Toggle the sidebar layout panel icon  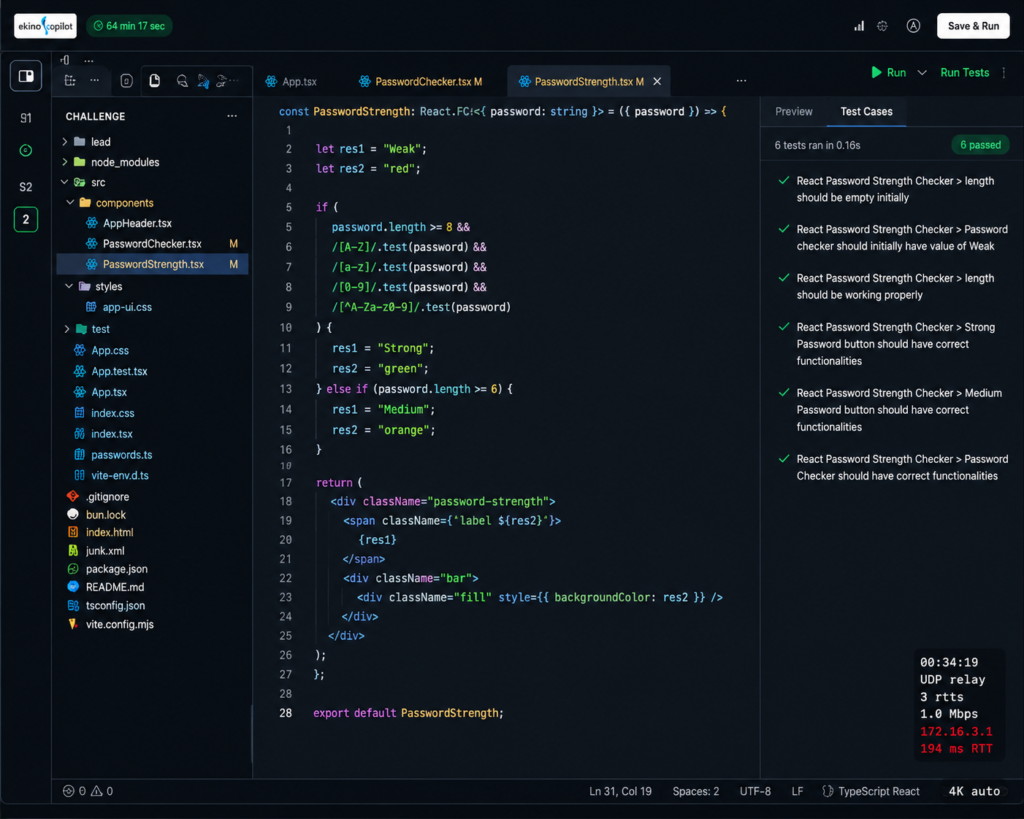click(26, 76)
